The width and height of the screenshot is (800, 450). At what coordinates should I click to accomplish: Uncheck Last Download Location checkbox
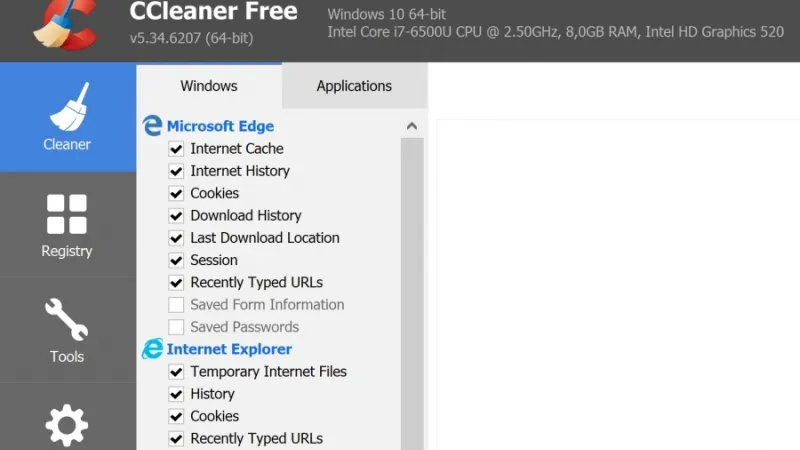176,238
